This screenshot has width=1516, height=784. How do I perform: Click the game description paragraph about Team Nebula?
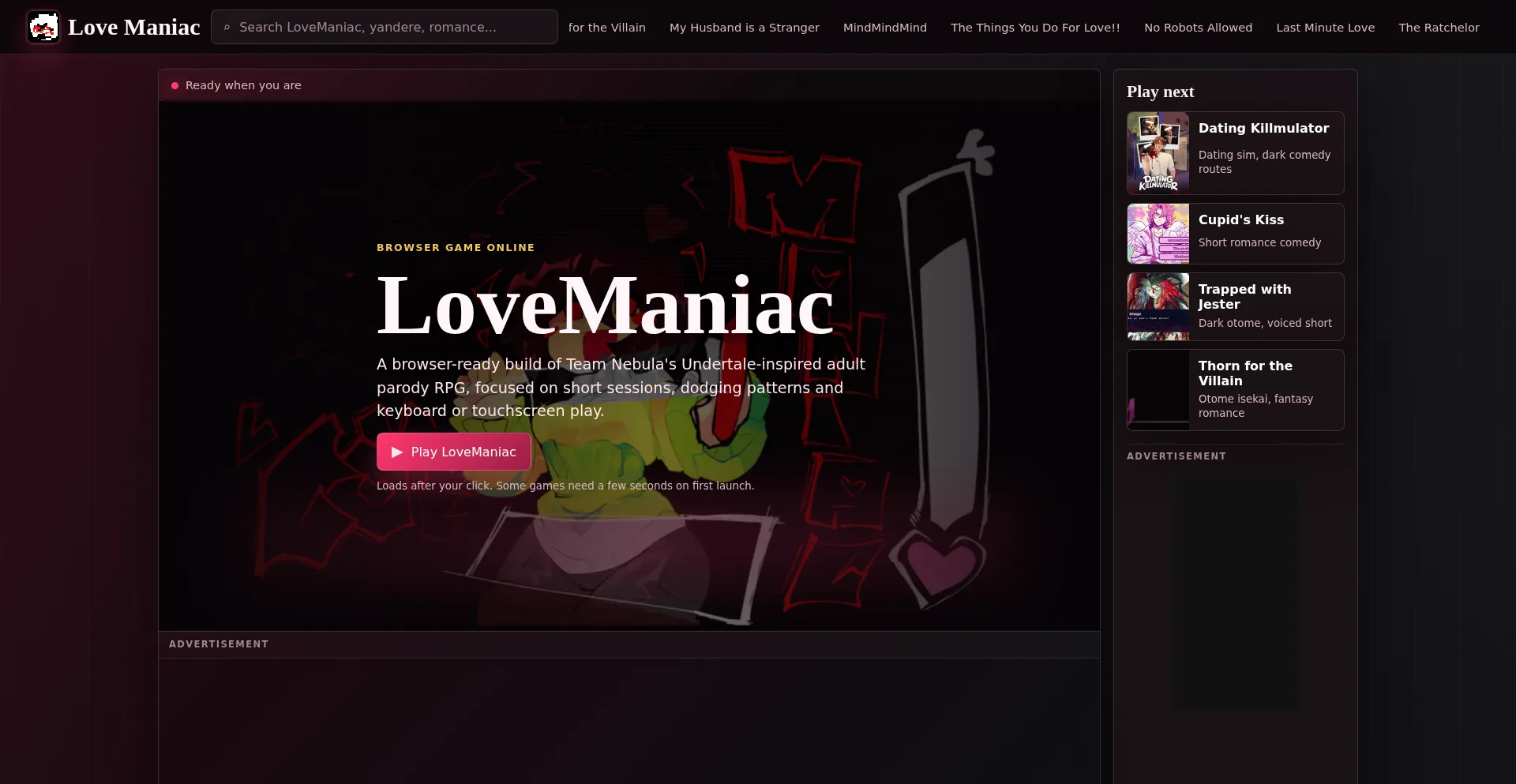point(621,387)
